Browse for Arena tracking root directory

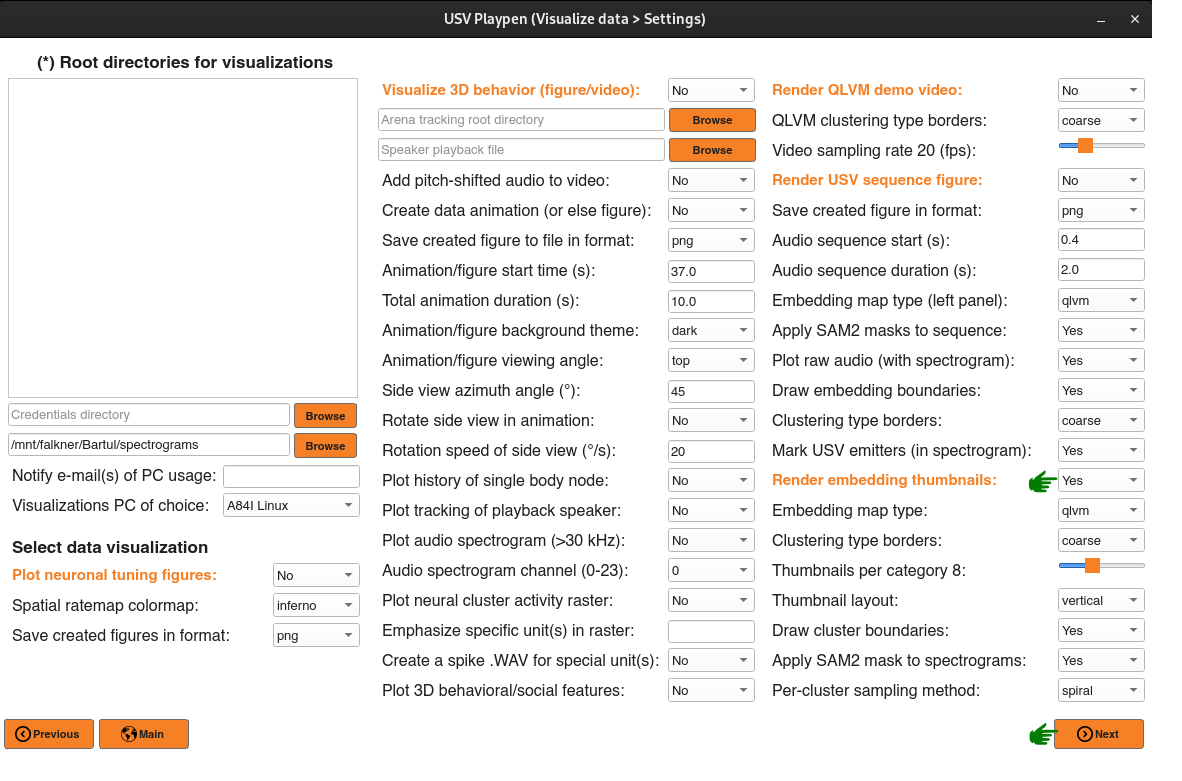click(x=712, y=120)
